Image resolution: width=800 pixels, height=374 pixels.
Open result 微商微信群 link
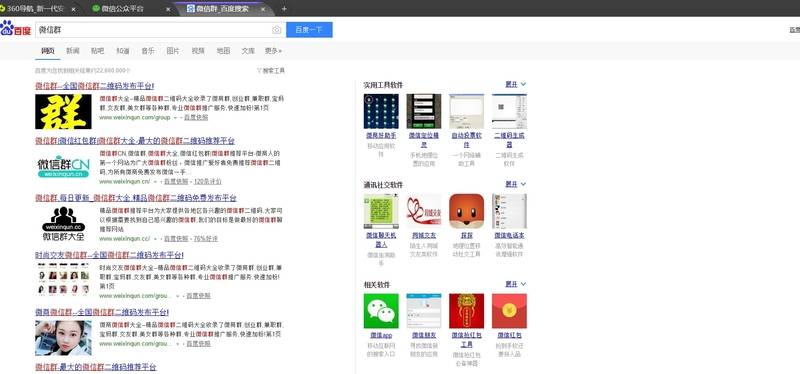pyautogui.click(x=102, y=312)
